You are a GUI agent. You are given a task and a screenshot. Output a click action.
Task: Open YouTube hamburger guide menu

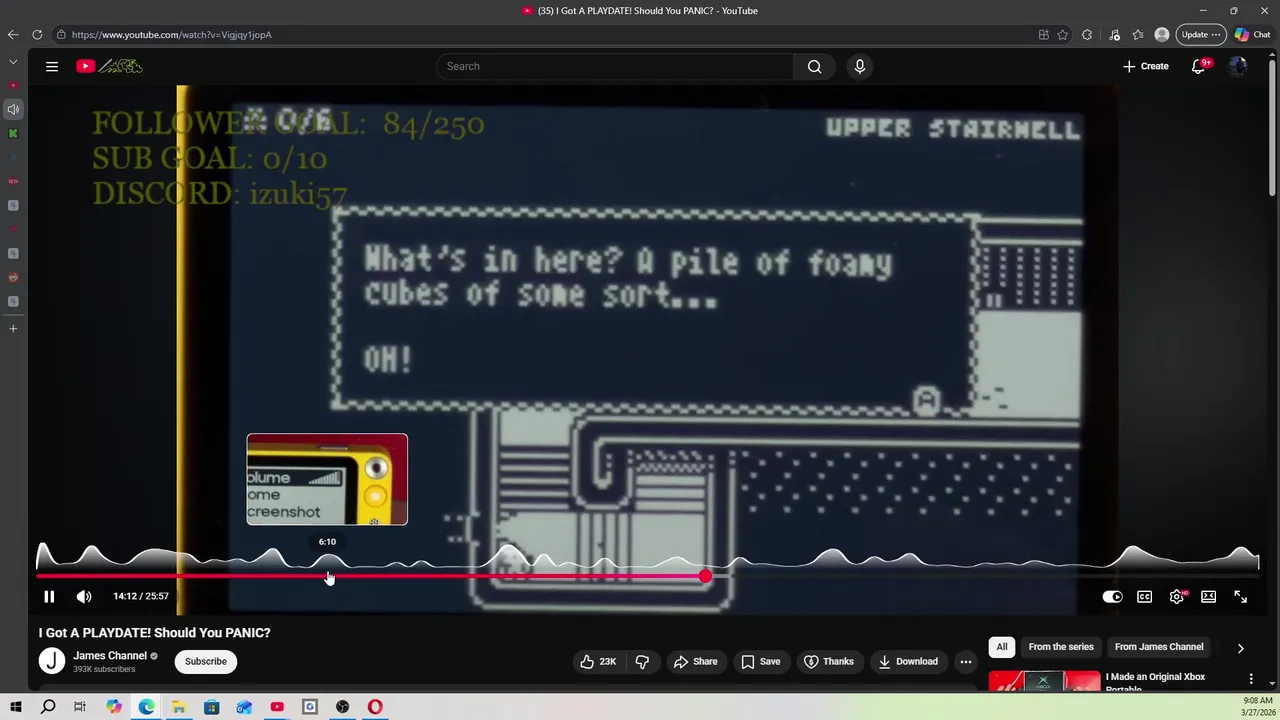click(x=52, y=66)
